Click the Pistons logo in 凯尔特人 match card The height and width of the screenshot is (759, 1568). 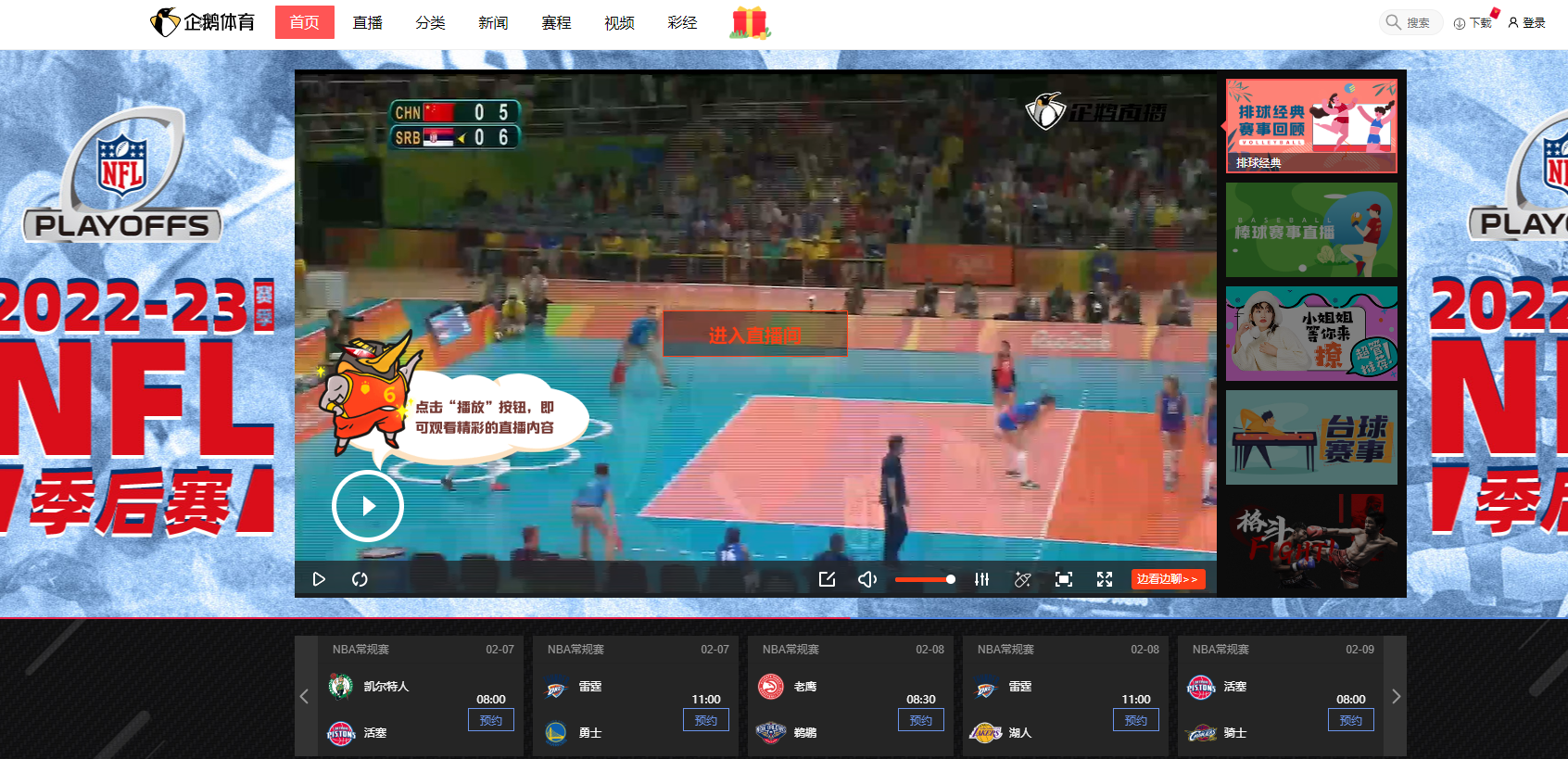click(x=340, y=733)
